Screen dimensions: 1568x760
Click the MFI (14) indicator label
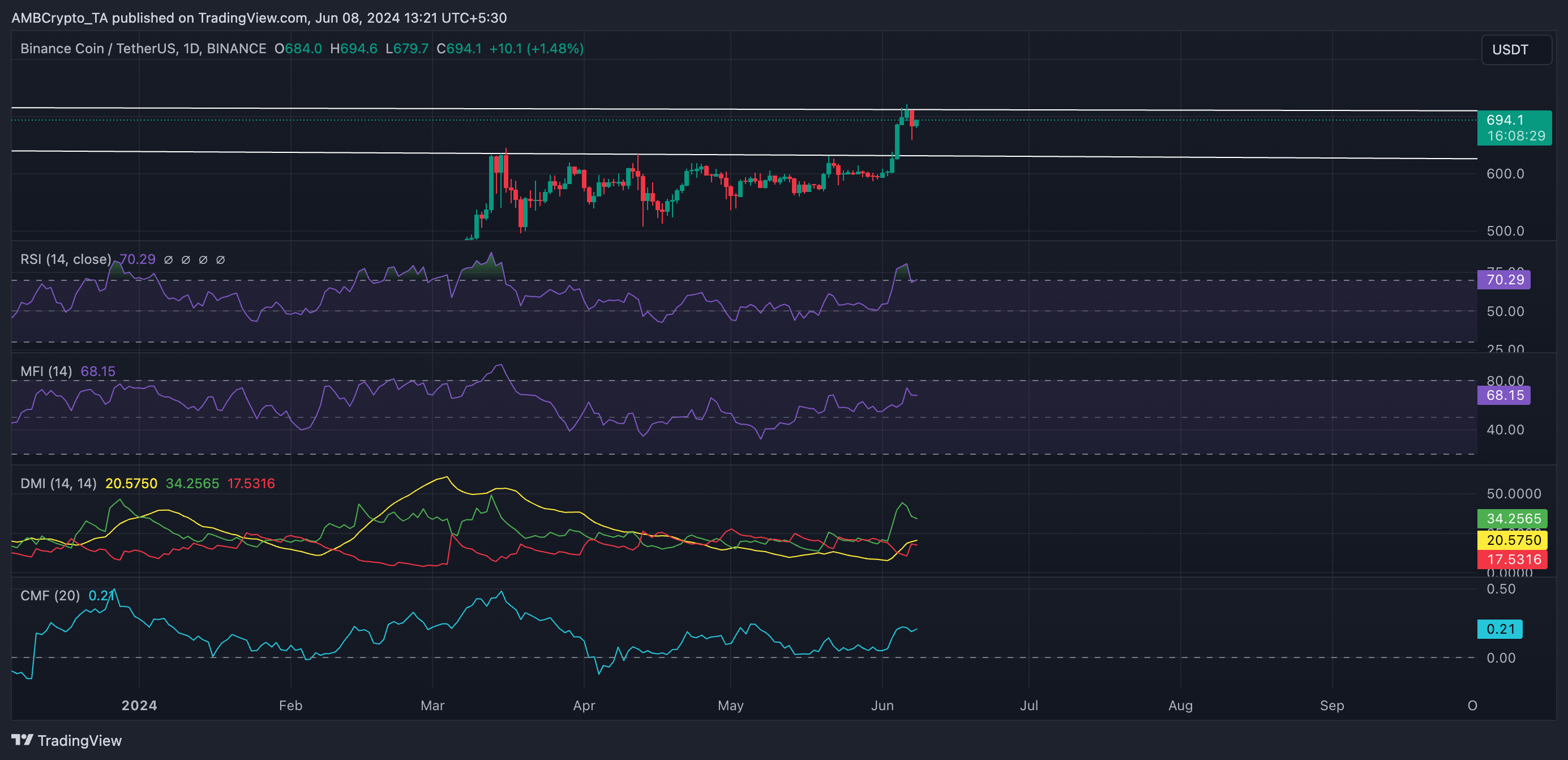click(x=46, y=372)
